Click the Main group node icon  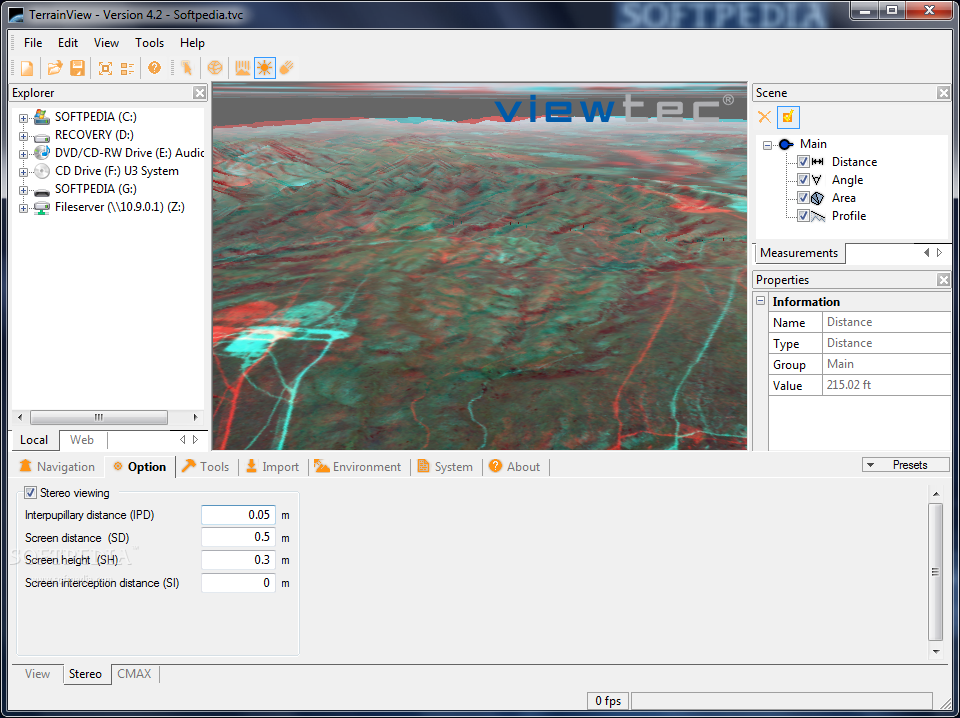click(786, 144)
